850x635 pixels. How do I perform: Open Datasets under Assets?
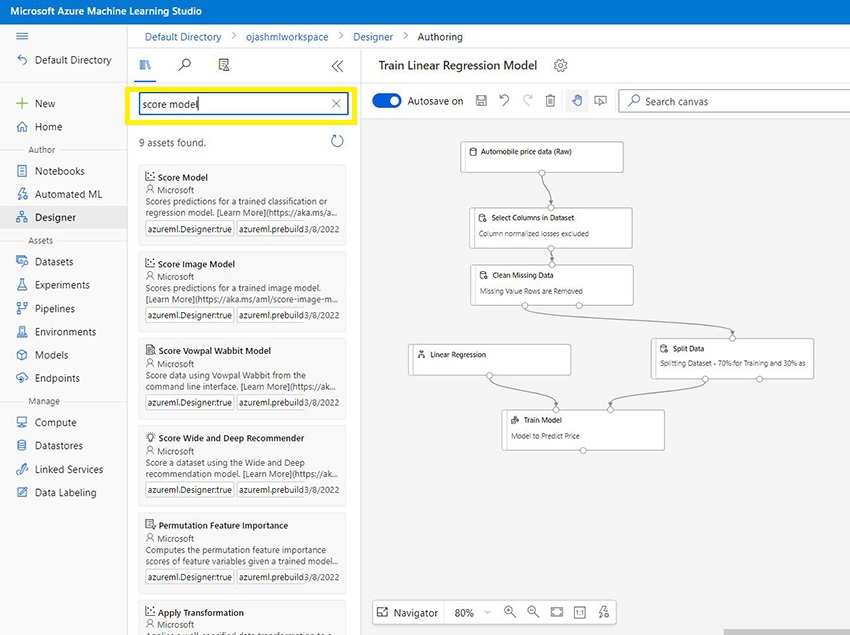[44, 262]
